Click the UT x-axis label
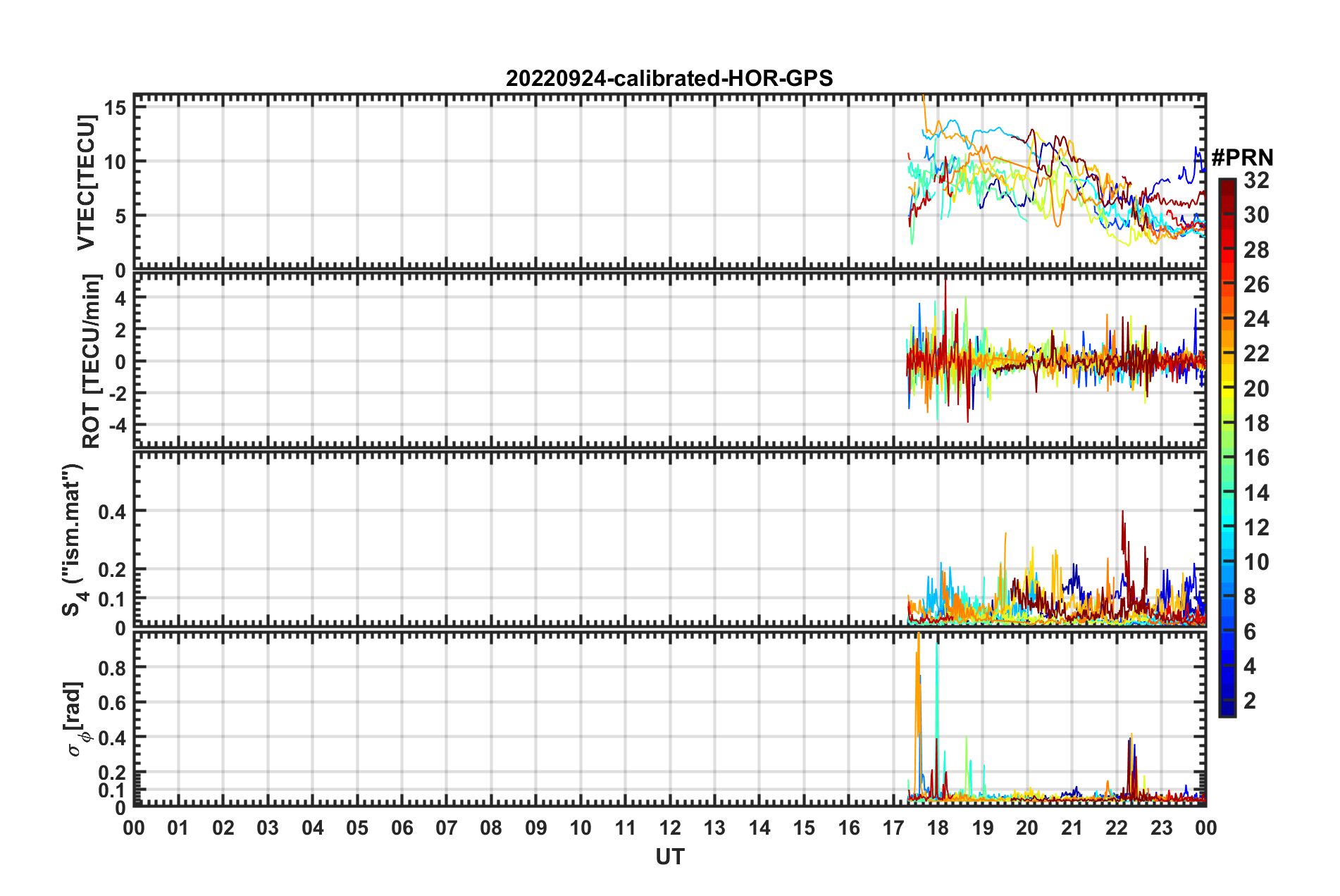 [669, 857]
